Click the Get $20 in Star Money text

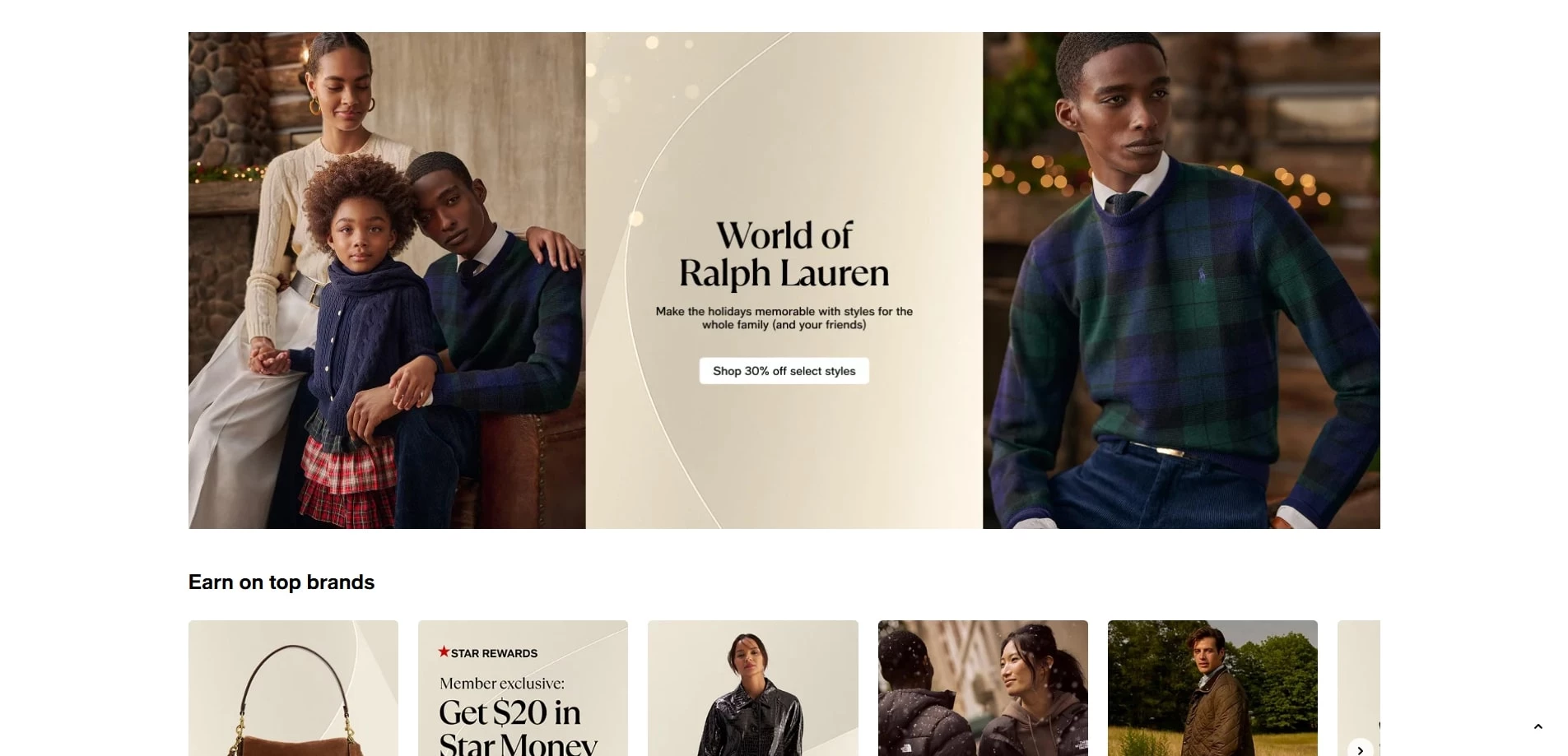(518, 727)
